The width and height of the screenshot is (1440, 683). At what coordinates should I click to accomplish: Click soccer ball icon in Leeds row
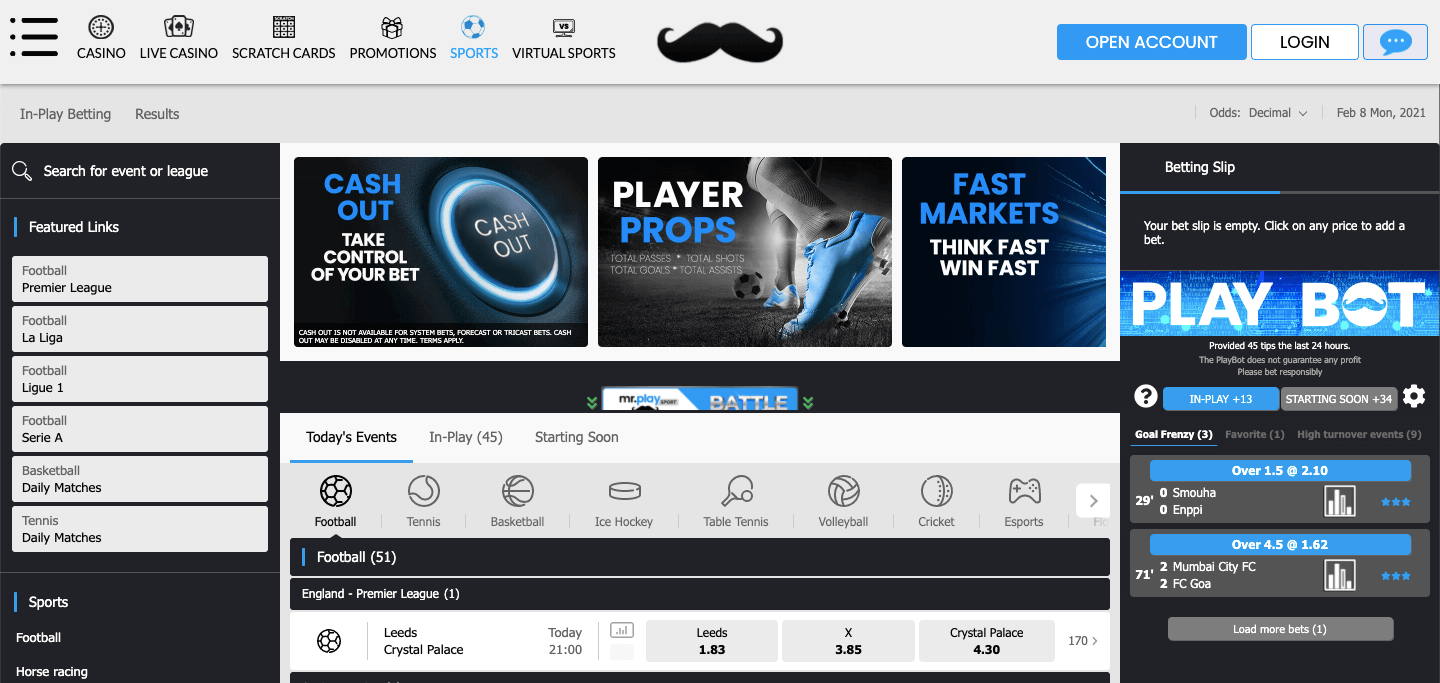pyautogui.click(x=329, y=641)
